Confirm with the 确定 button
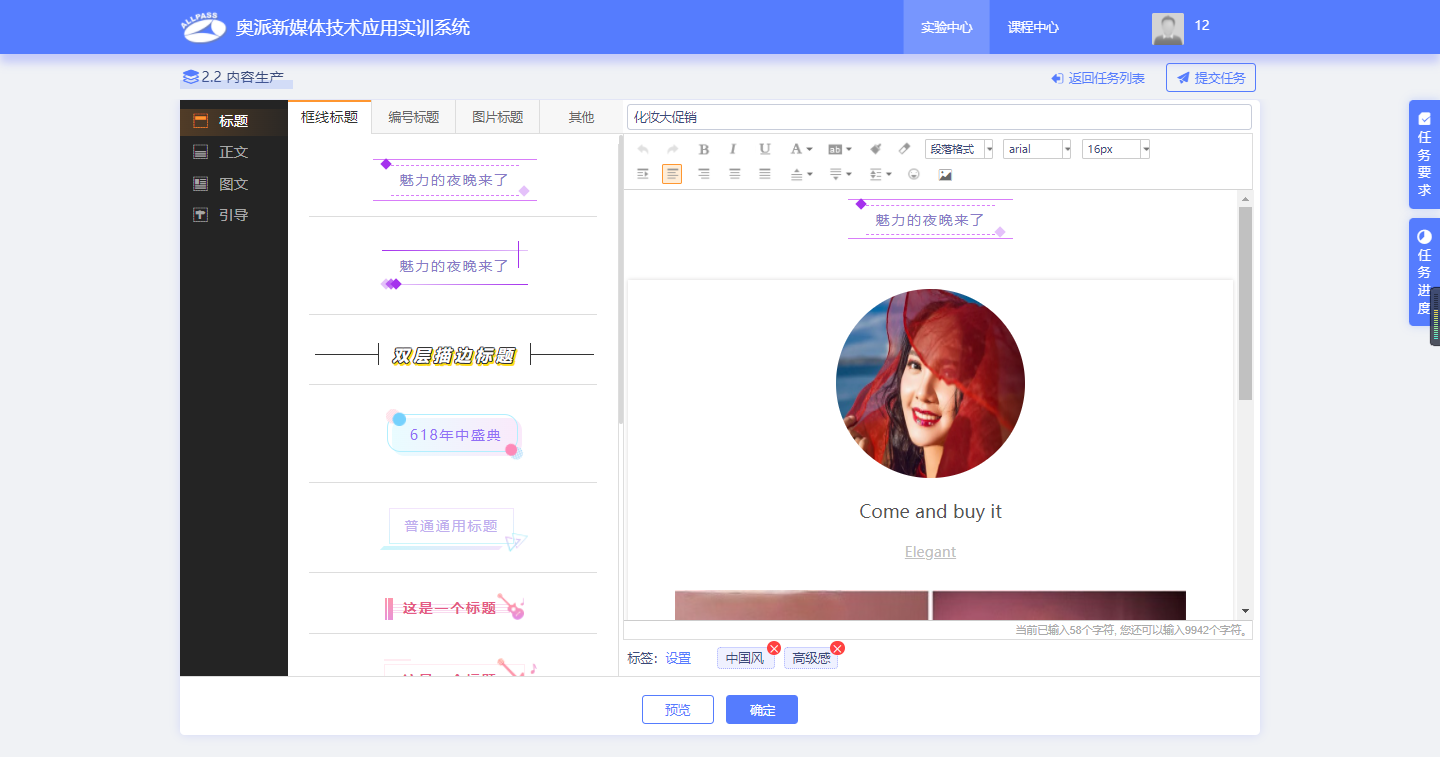Viewport: 1440px width, 757px height. pos(762,709)
